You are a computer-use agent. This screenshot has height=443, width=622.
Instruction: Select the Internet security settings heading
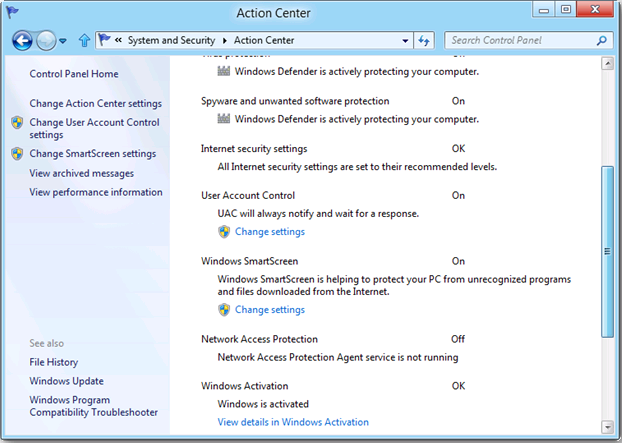[x=254, y=149]
